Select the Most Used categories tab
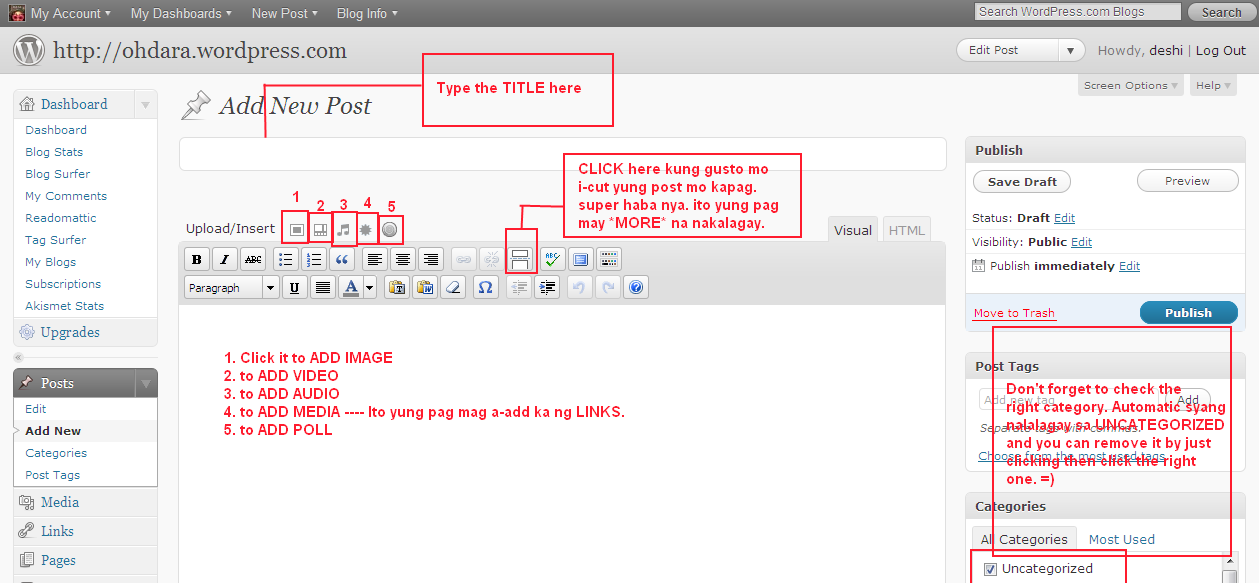The height and width of the screenshot is (583, 1259). tap(1121, 539)
